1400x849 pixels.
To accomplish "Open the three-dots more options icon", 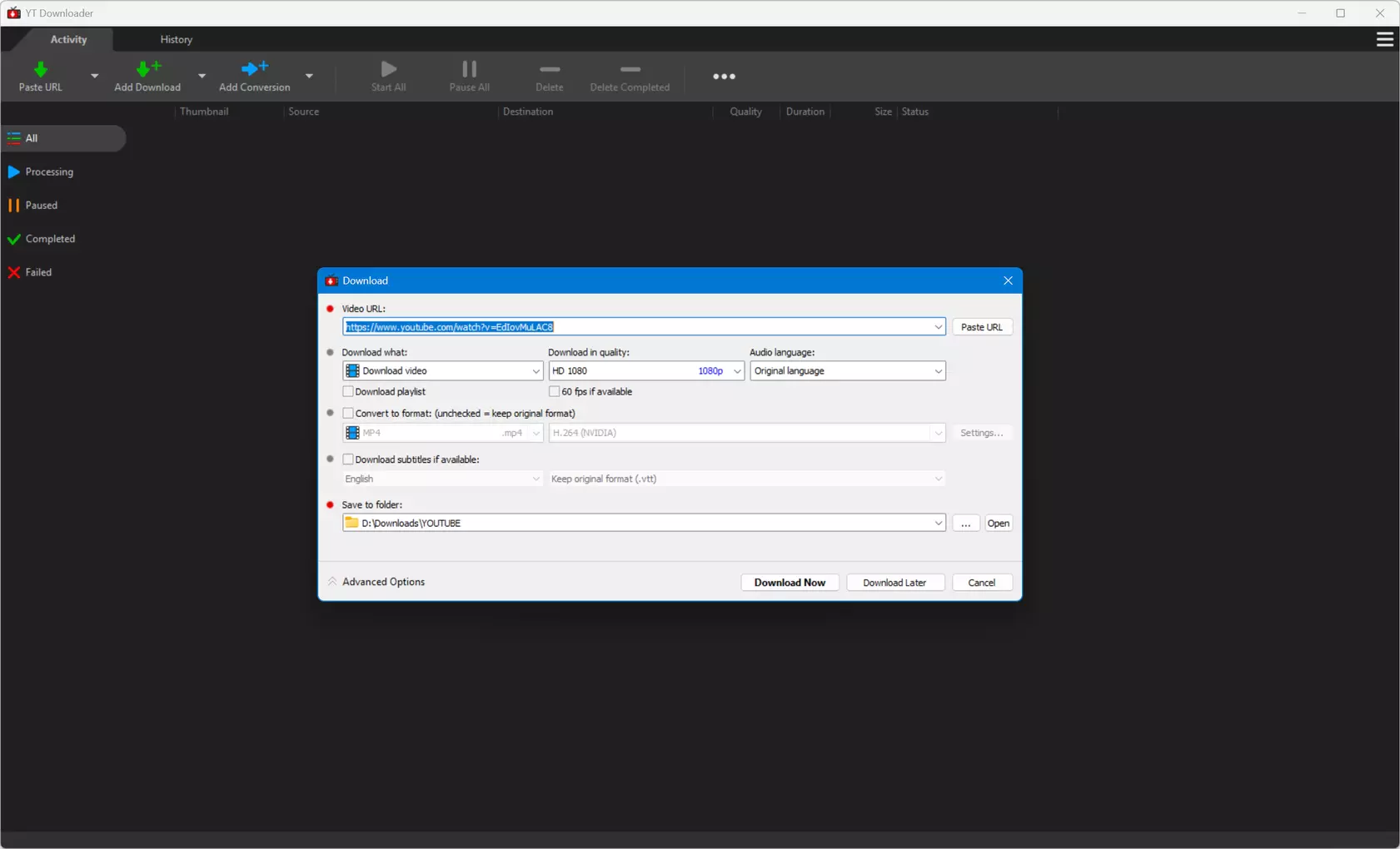I will (x=724, y=77).
